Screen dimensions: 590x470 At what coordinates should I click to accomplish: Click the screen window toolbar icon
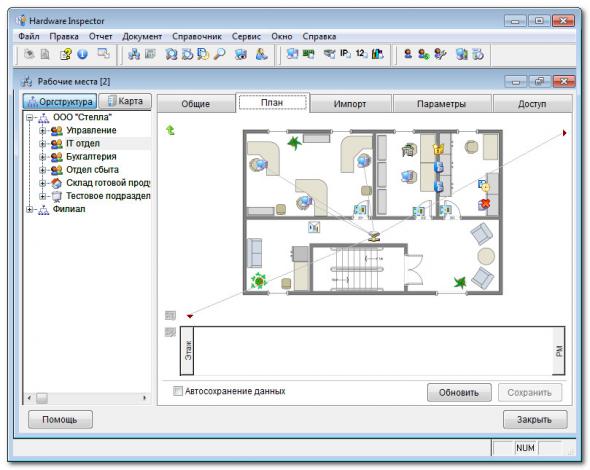click(x=103, y=53)
